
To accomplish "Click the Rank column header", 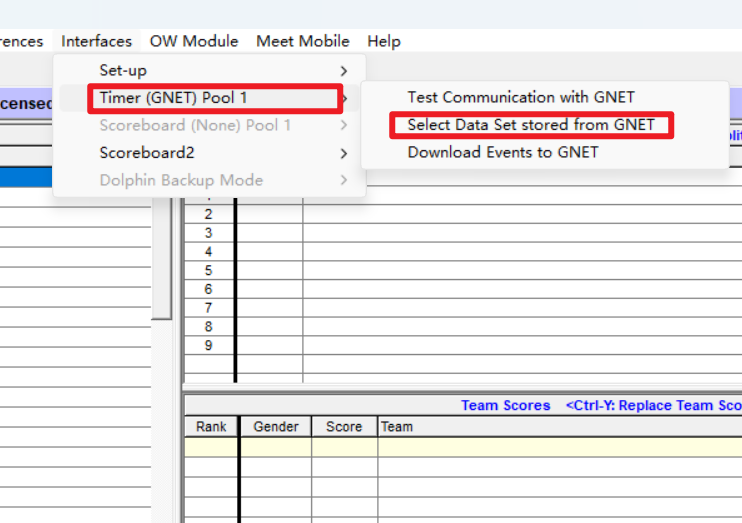I will pyautogui.click(x=211, y=427).
